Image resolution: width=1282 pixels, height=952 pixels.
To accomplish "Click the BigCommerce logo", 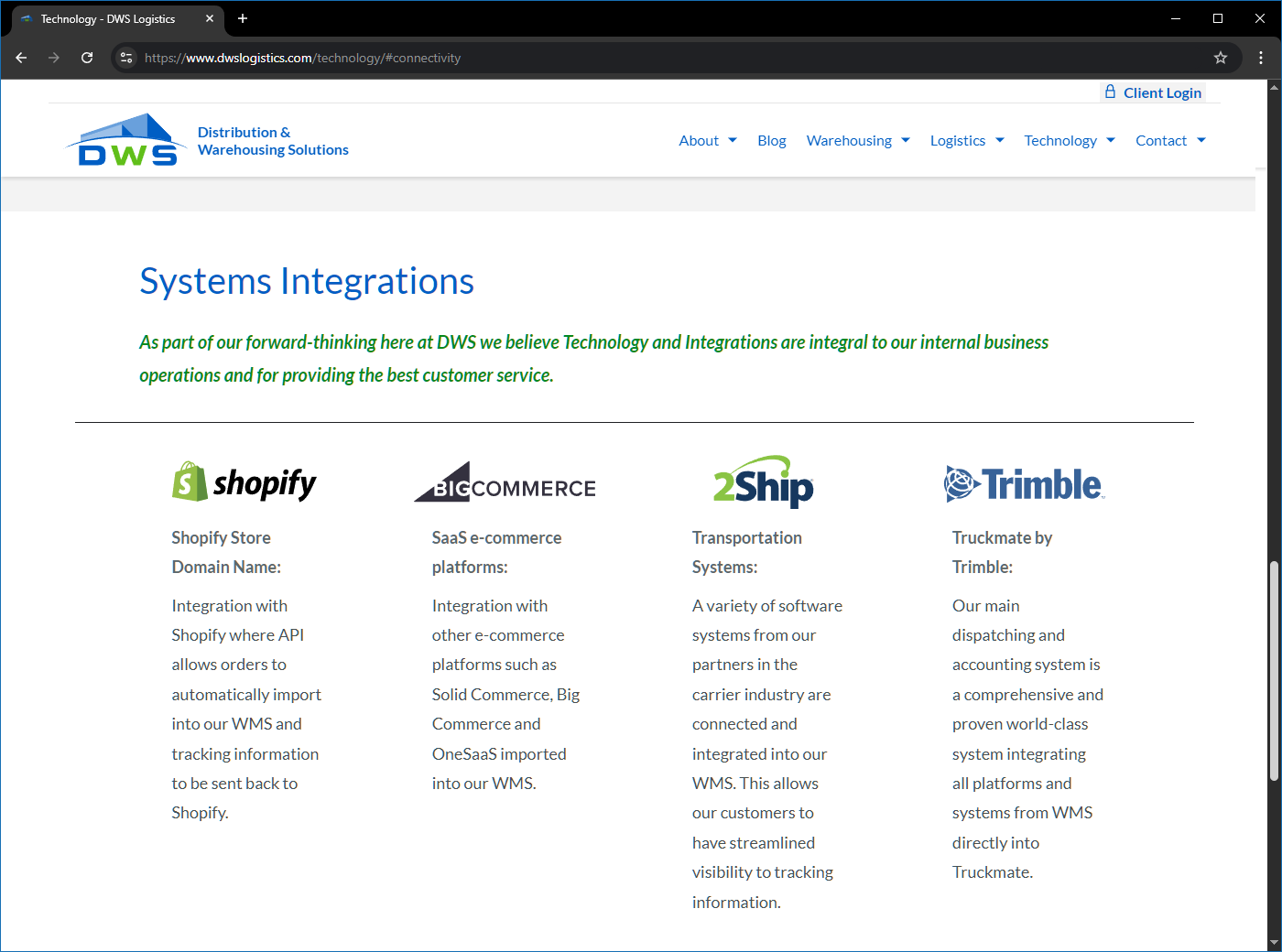I will [x=505, y=482].
